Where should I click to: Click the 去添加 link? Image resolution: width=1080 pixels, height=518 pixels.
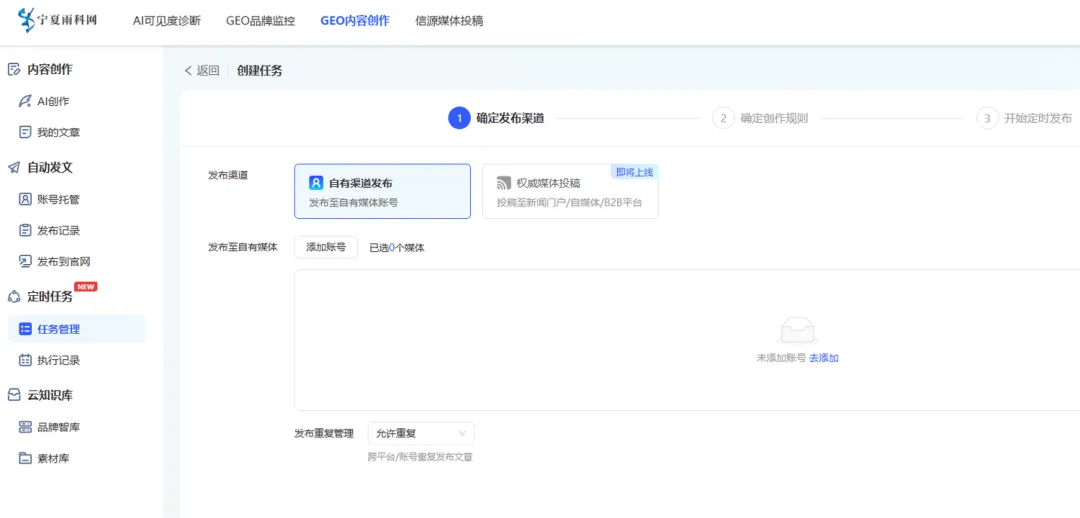click(x=824, y=358)
